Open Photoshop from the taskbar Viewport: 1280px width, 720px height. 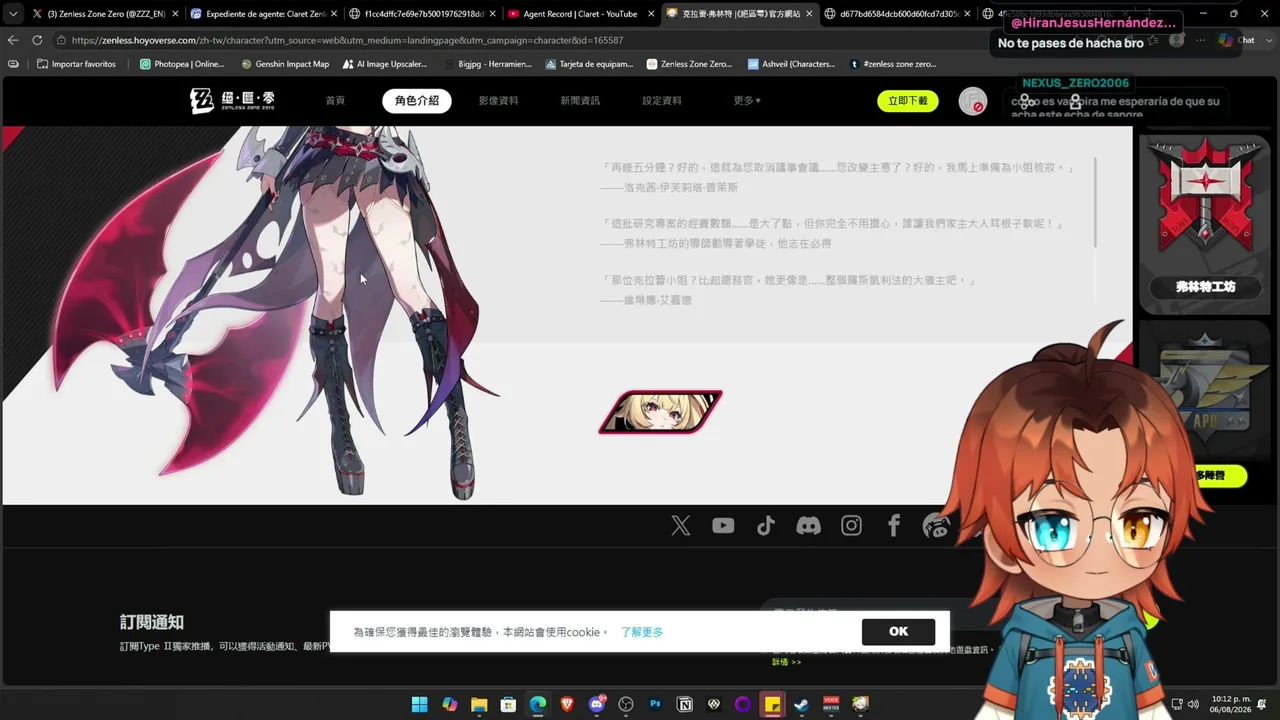tap(656, 704)
